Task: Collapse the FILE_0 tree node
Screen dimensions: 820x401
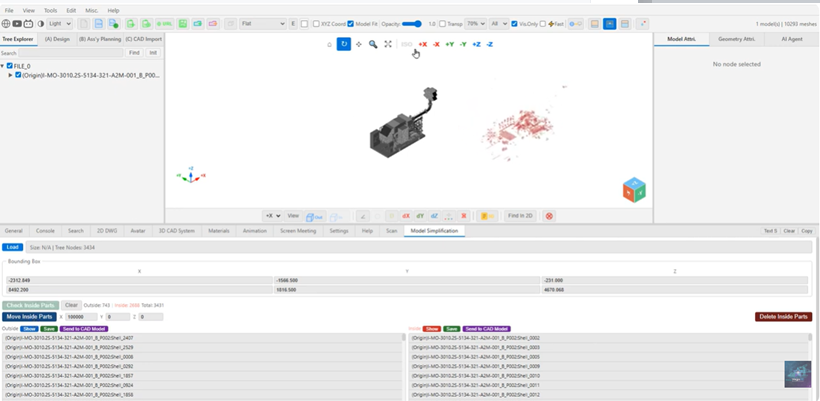Action: coord(3,66)
